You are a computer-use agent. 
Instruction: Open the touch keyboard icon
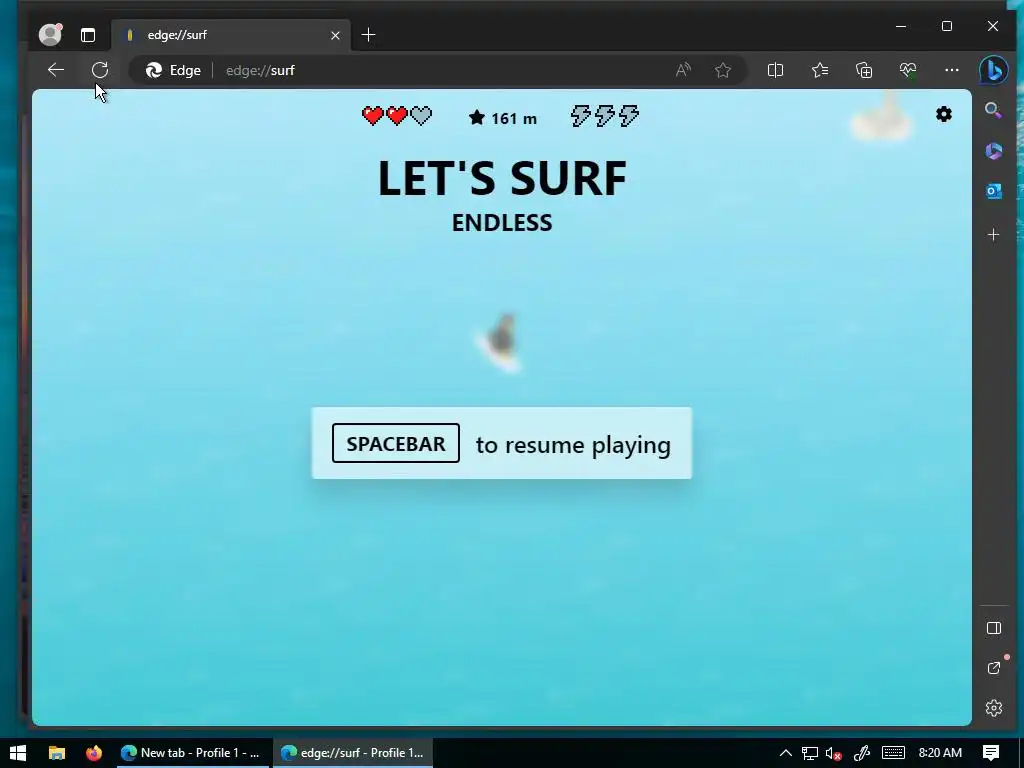[893, 753]
